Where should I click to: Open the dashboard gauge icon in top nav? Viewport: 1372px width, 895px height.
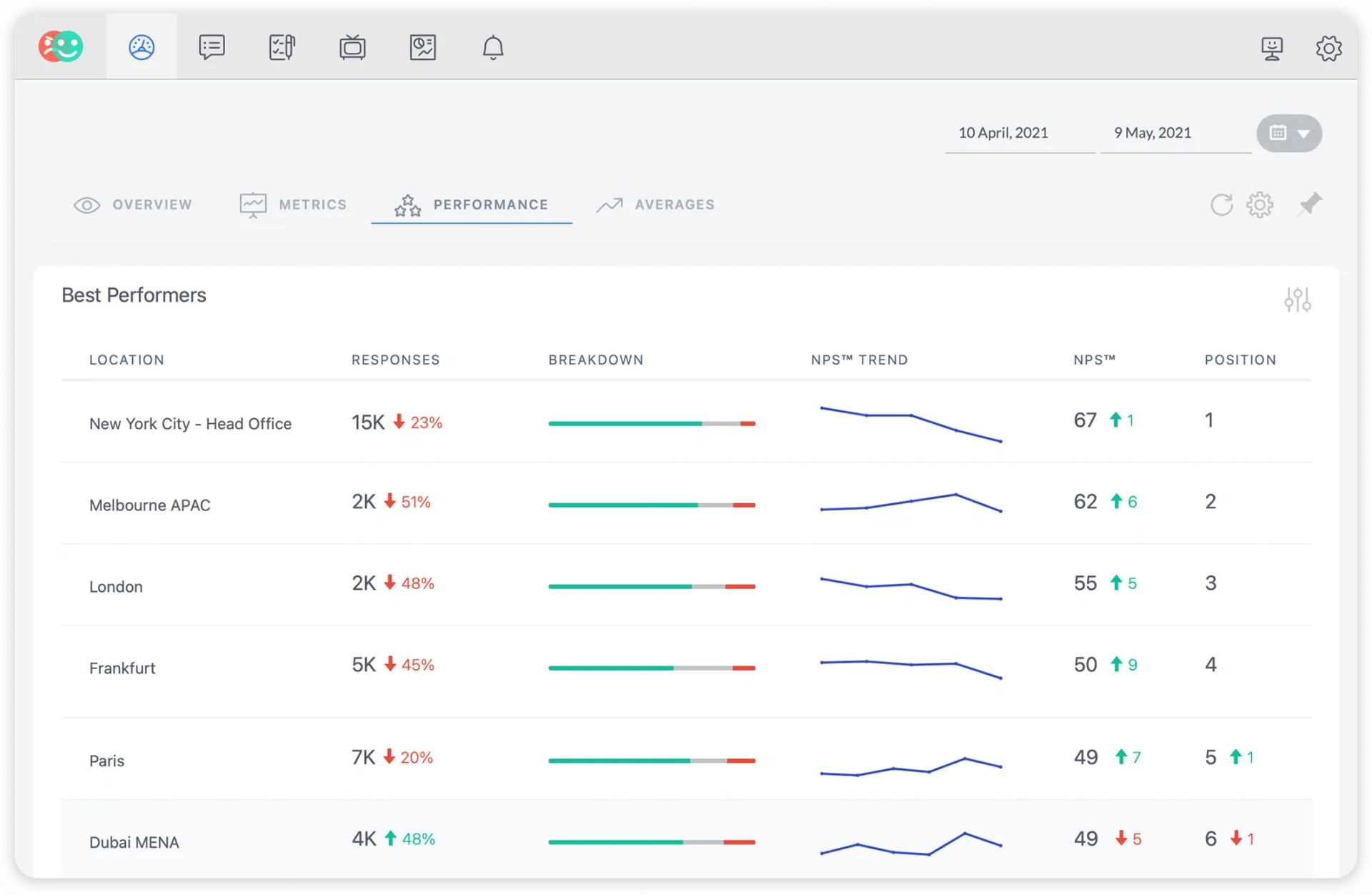pyautogui.click(x=141, y=47)
